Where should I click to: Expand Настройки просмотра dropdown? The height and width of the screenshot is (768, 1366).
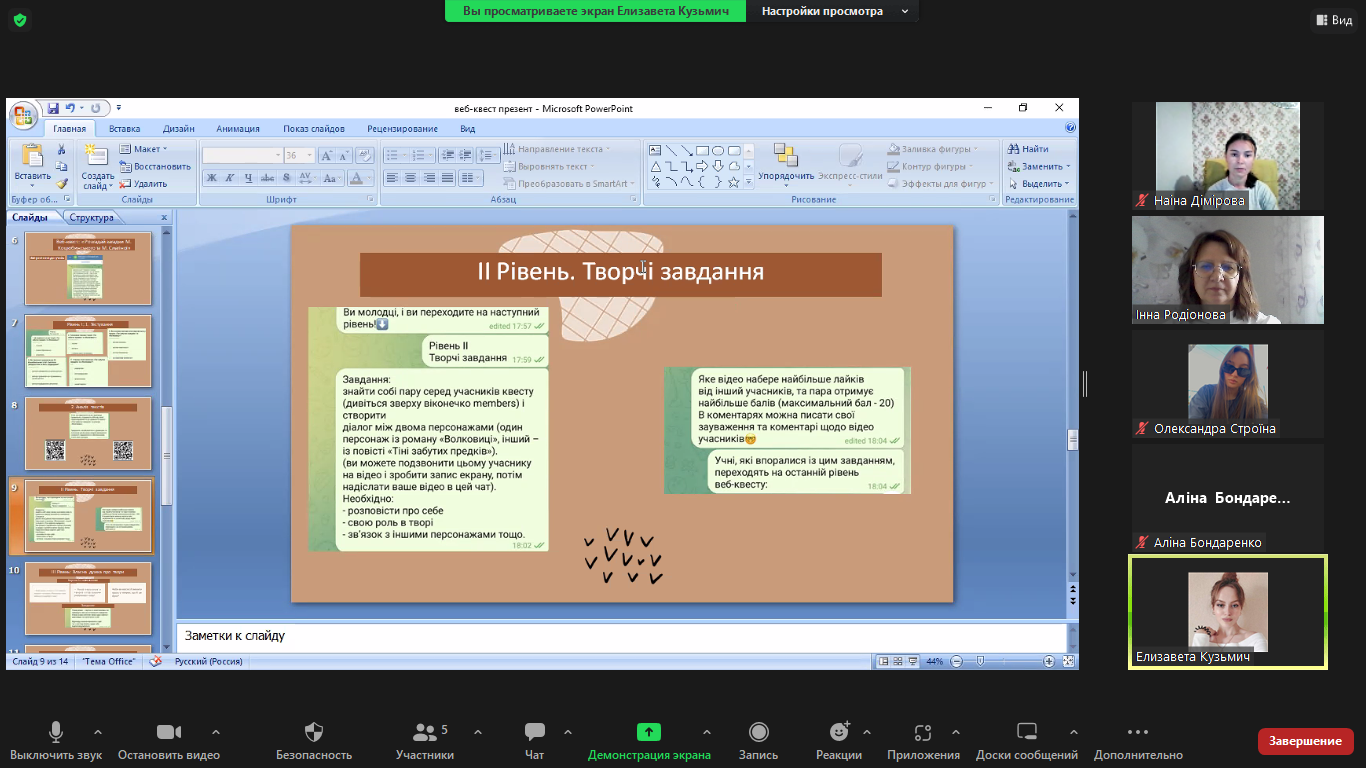835,11
